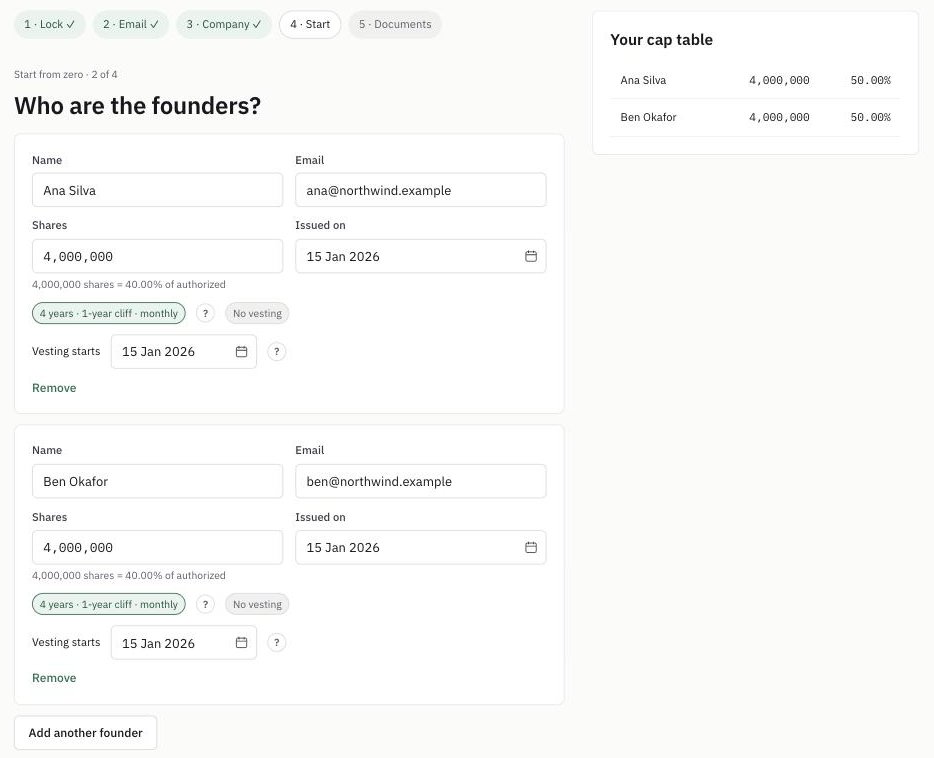Remove founder Ben Okafor
934x758 pixels.
click(54, 678)
